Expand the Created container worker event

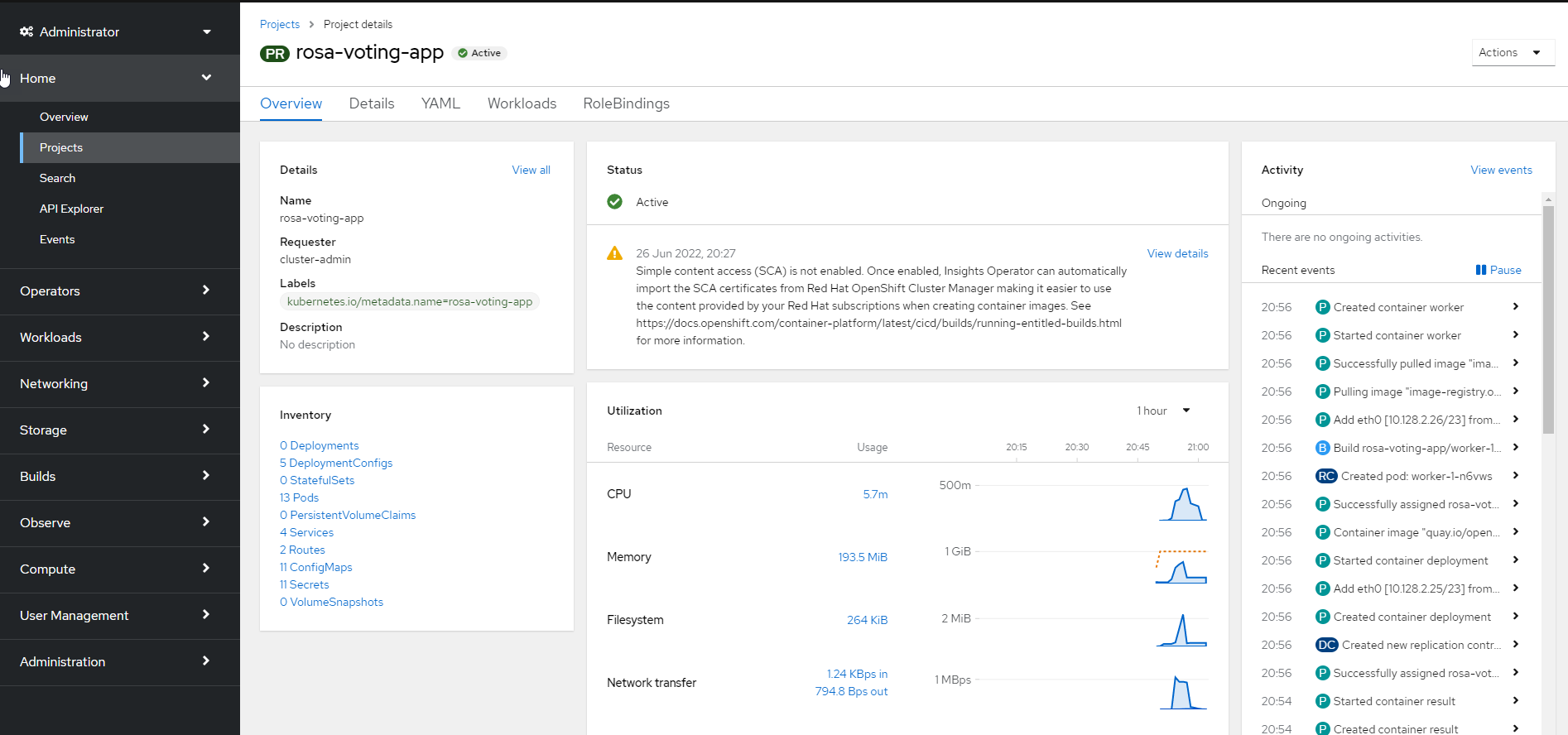(x=1515, y=306)
